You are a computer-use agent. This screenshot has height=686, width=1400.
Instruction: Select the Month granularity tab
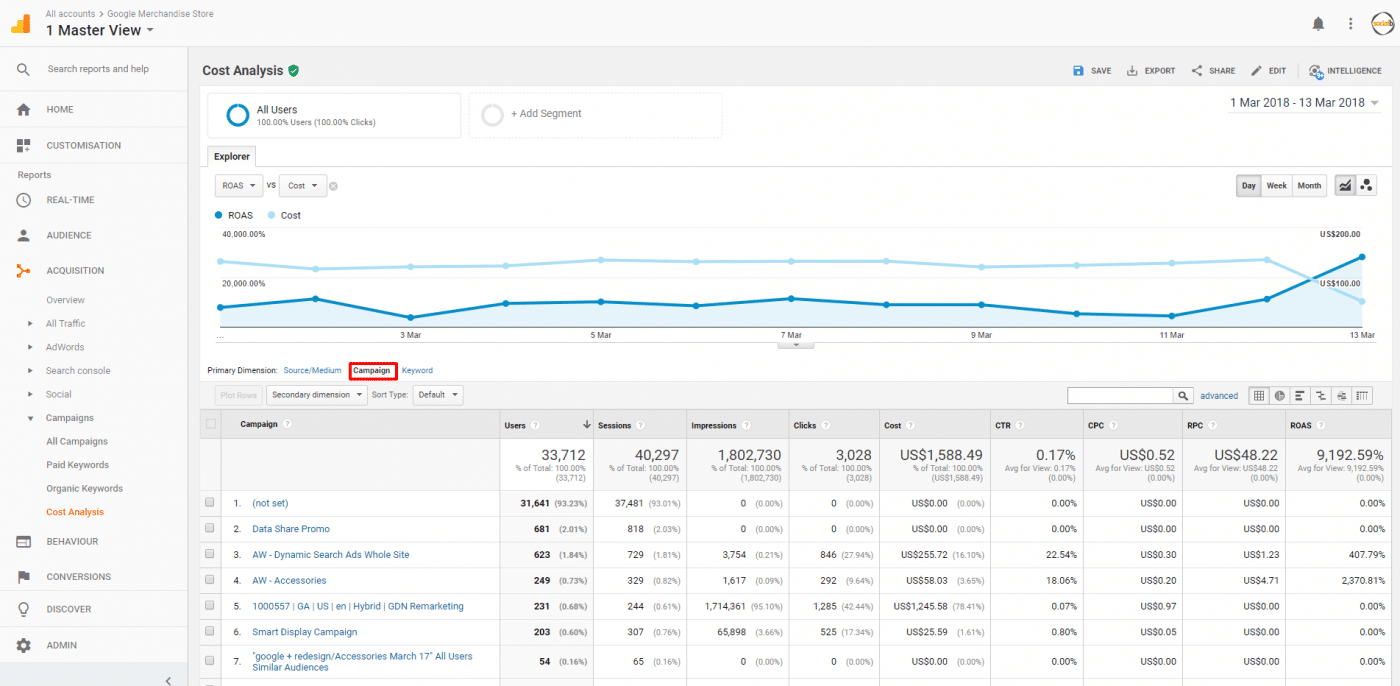click(1309, 185)
